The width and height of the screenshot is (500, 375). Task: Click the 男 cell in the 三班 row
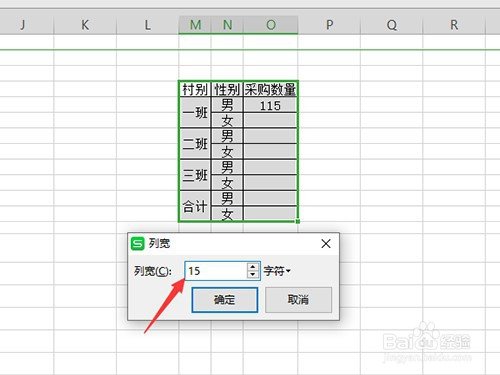[227, 167]
